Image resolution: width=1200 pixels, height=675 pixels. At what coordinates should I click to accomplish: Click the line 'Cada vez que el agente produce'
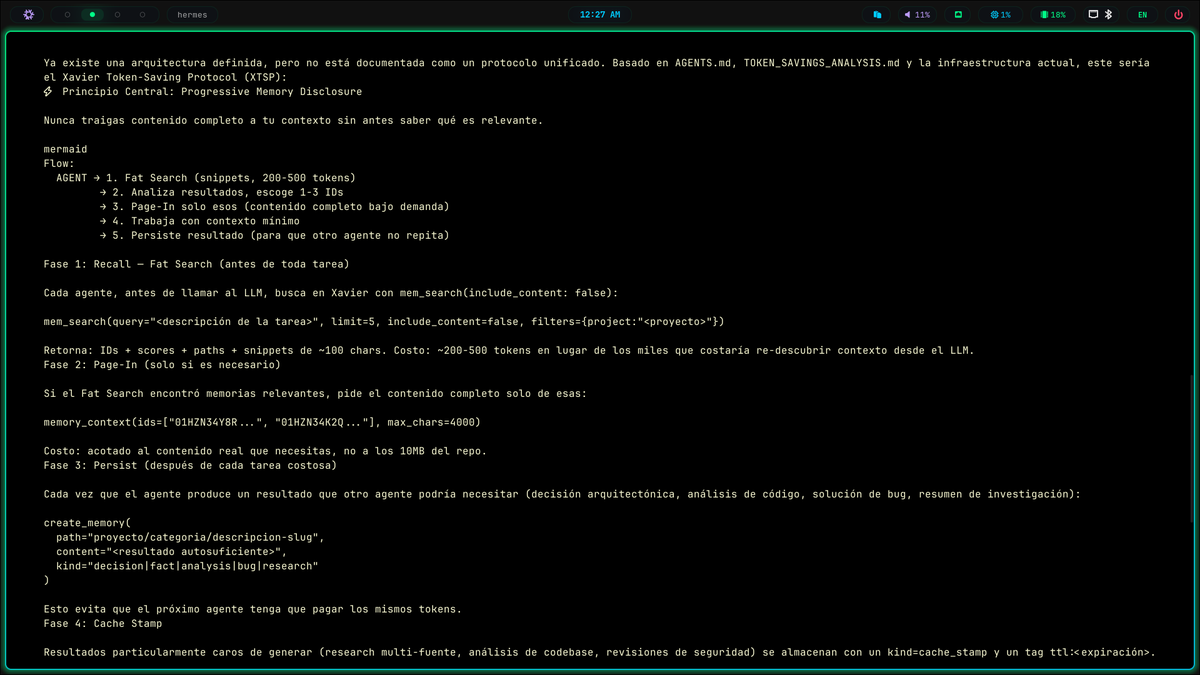tap(562, 494)
